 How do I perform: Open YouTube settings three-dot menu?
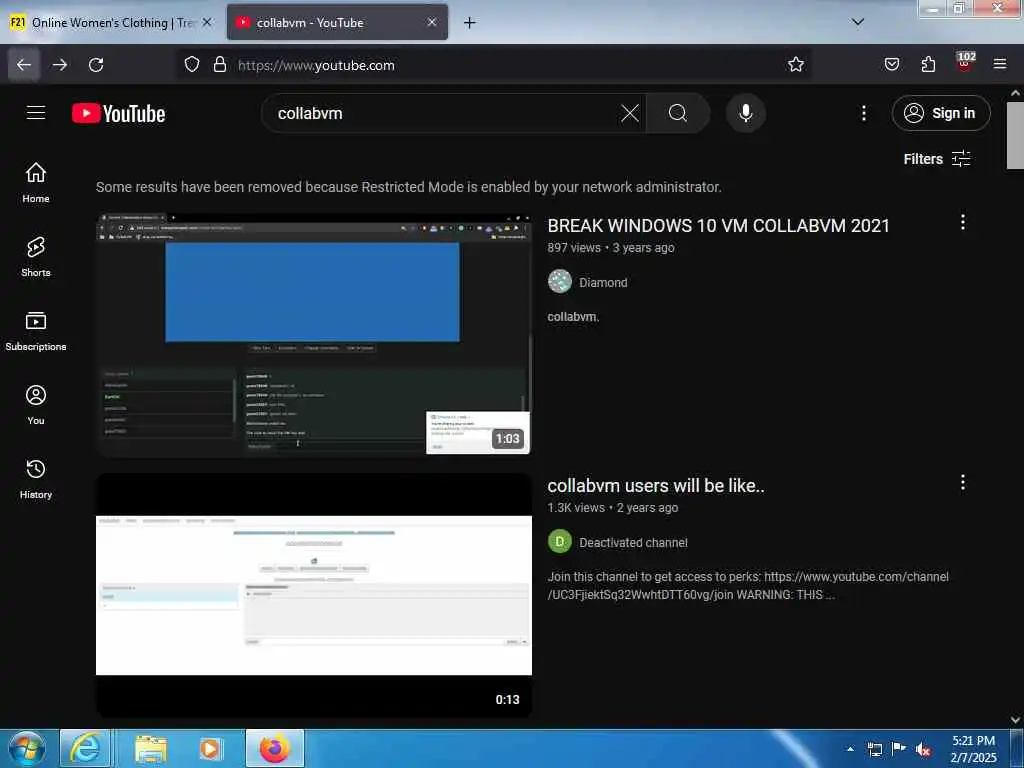(x=863, y=113)
